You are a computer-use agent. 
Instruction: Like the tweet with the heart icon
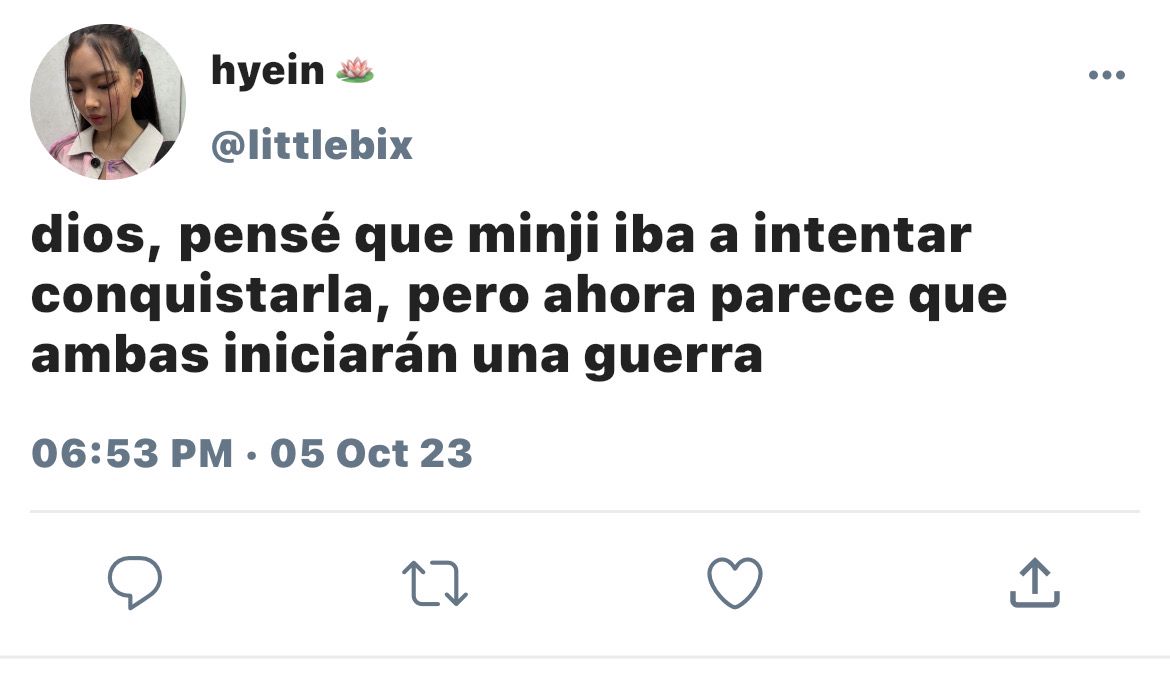click(735, 583)
